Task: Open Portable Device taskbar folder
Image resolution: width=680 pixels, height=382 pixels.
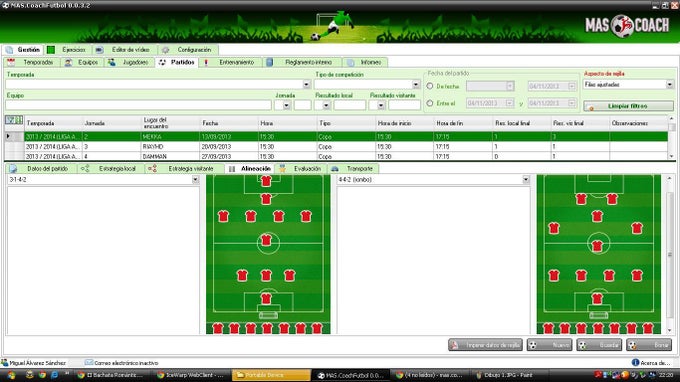Action: click(271, 375)
